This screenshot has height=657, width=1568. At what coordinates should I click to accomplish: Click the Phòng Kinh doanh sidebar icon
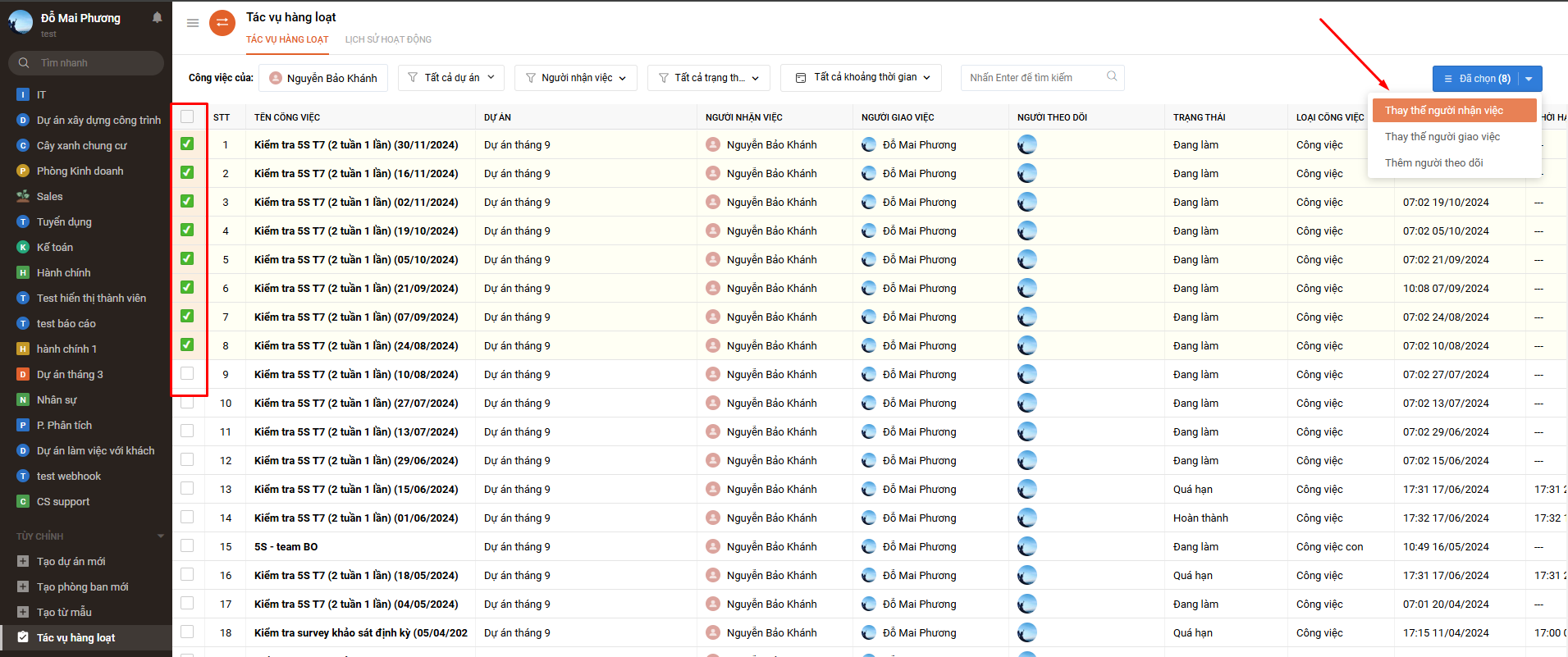pos(23,171)
